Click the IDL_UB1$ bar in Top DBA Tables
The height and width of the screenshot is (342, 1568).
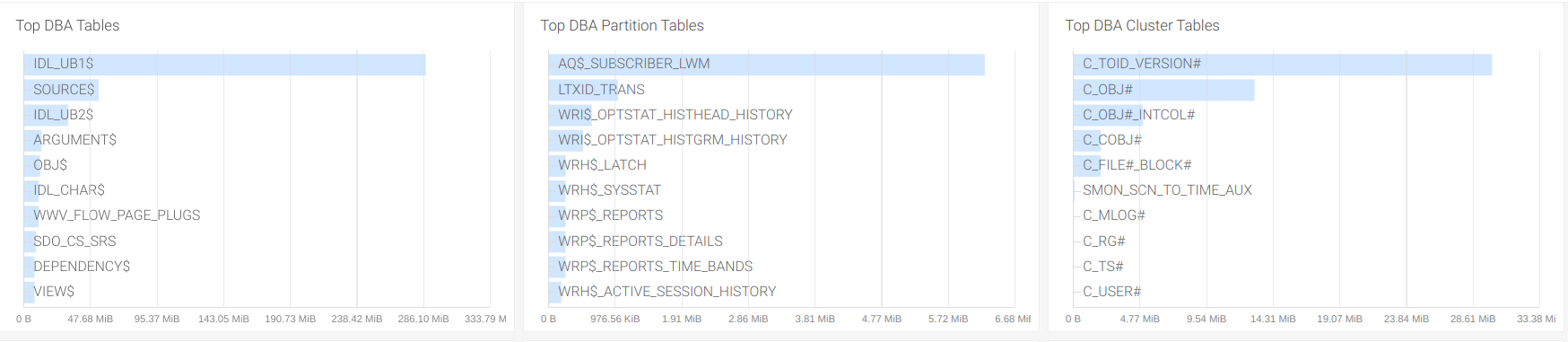coord(224,64)
